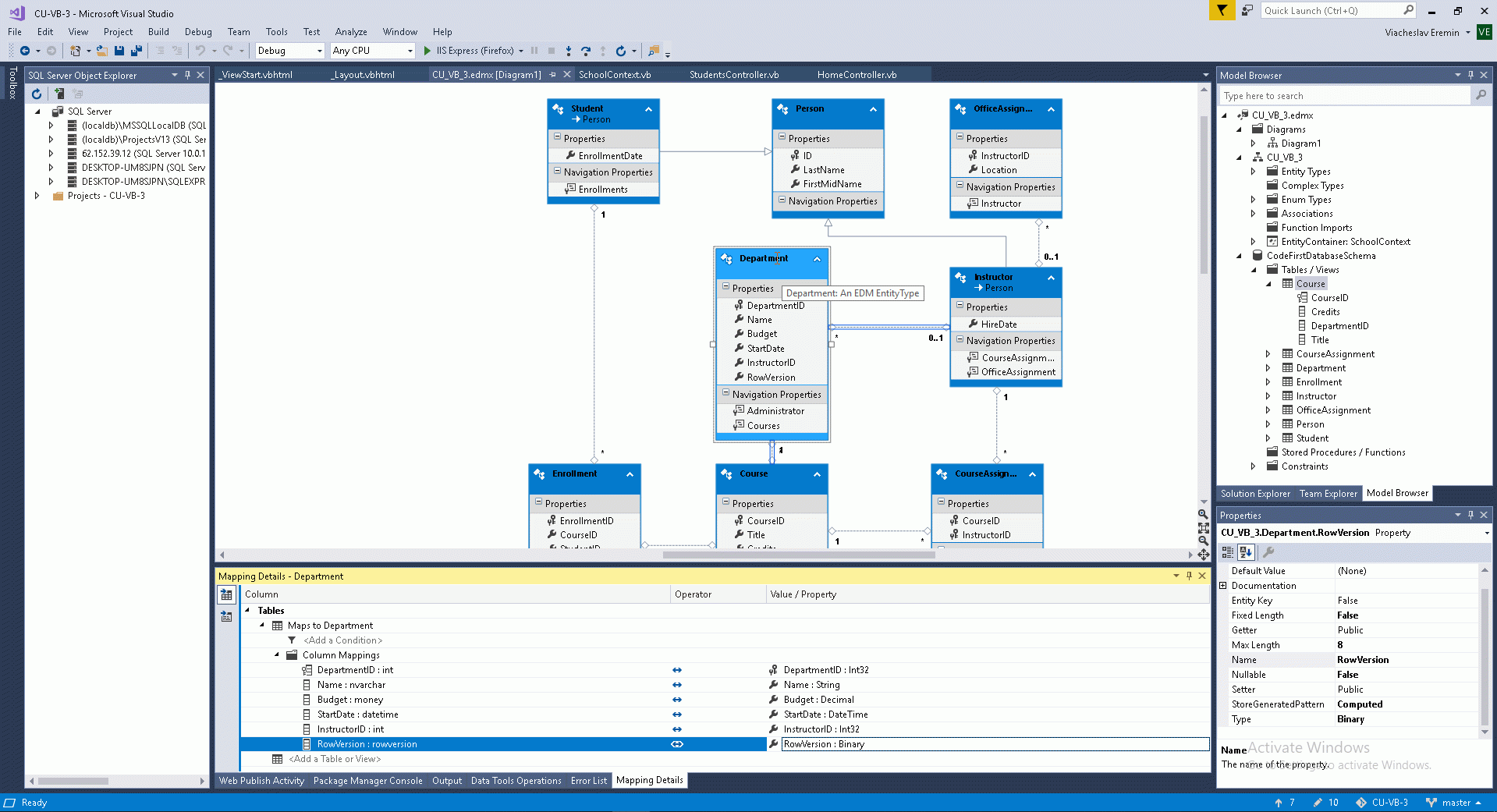
Task: Open the Toolbox side tab
Action: pyautogui.click(x=12, y=83)
